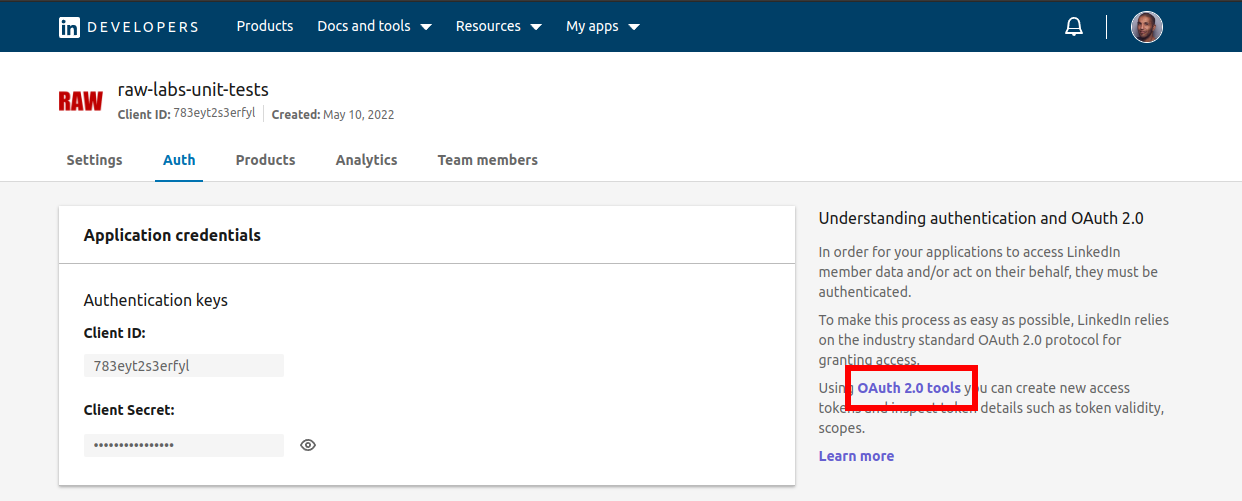
Task: Open the notifications bell
Action: 1074,27
